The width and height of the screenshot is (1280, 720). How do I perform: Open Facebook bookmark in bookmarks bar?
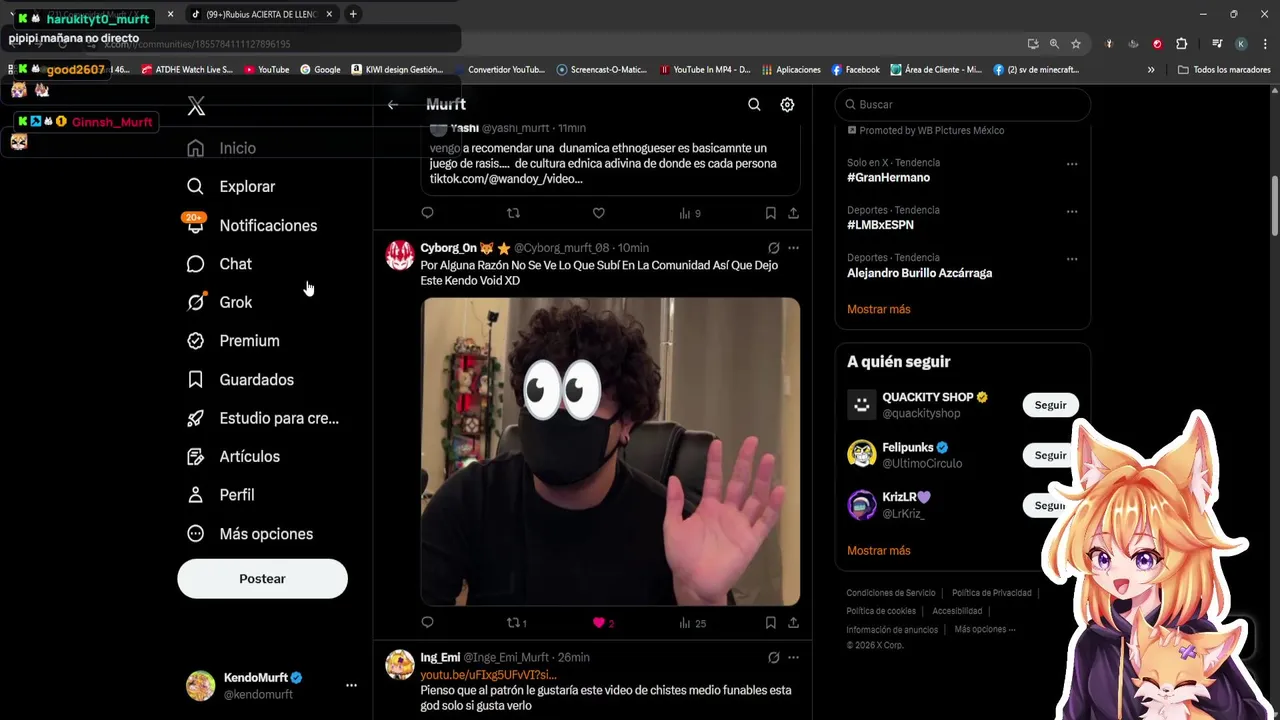pyautogui.click(x=855, y=70)
